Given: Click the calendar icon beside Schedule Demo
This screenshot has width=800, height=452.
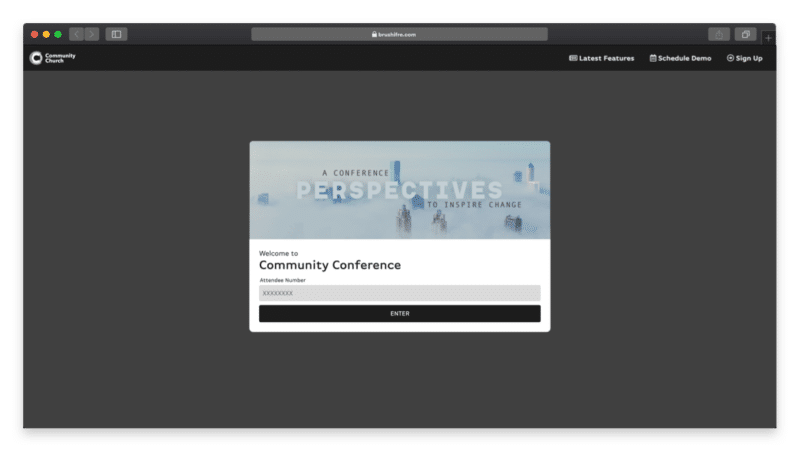Looking at the screenshot, I should 653,58.
